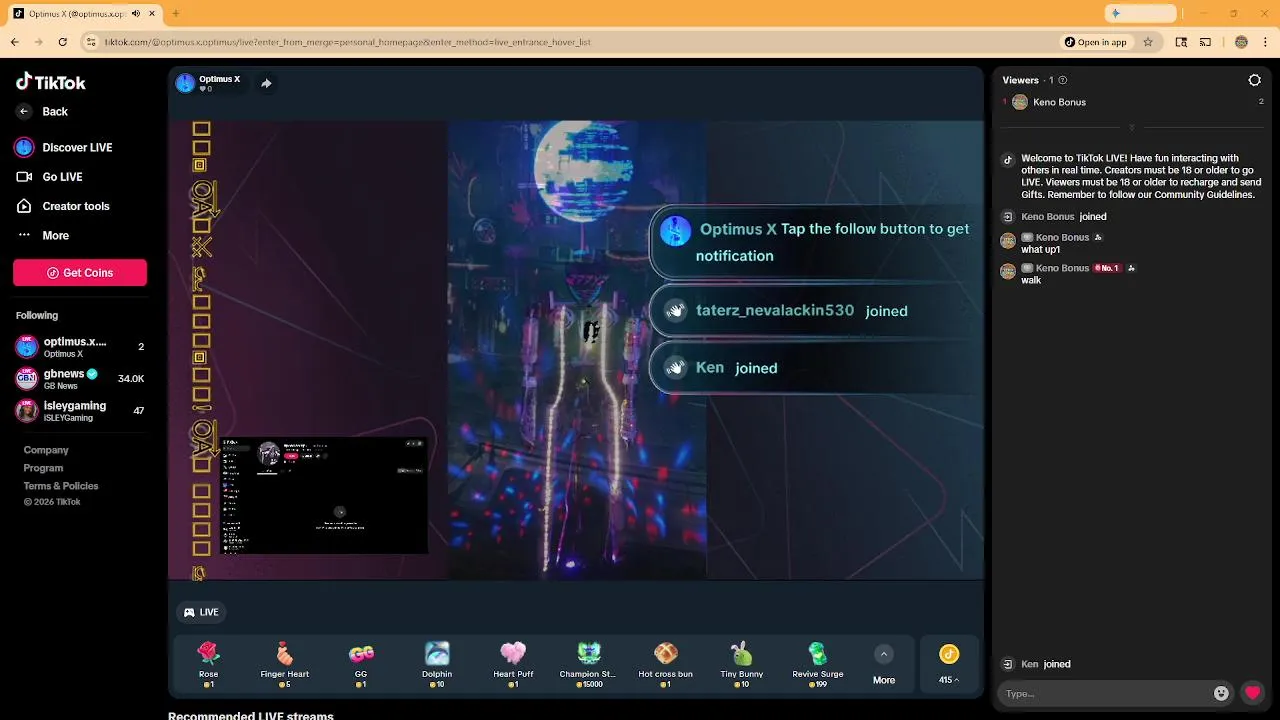Screen dimensions: 1280x720
Task: Send a like with the heart button
Action: point(1252,693)
